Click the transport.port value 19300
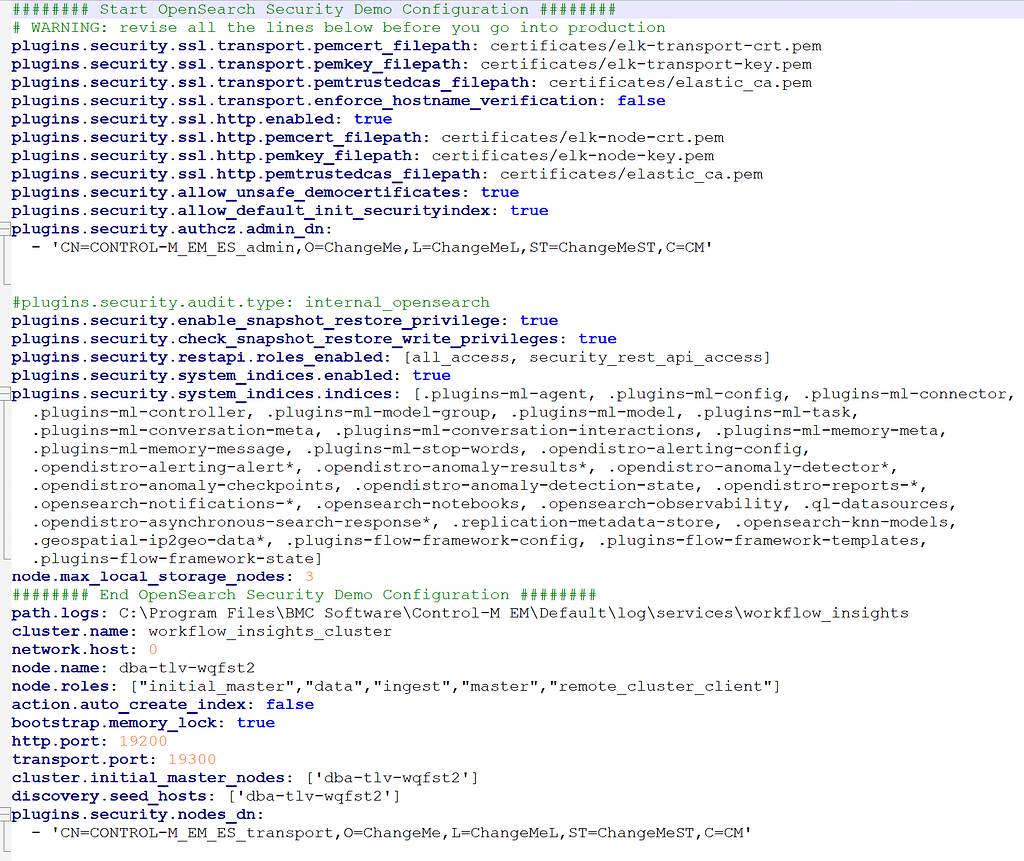This screenshot has height=861, width=1024. (190, 759)
